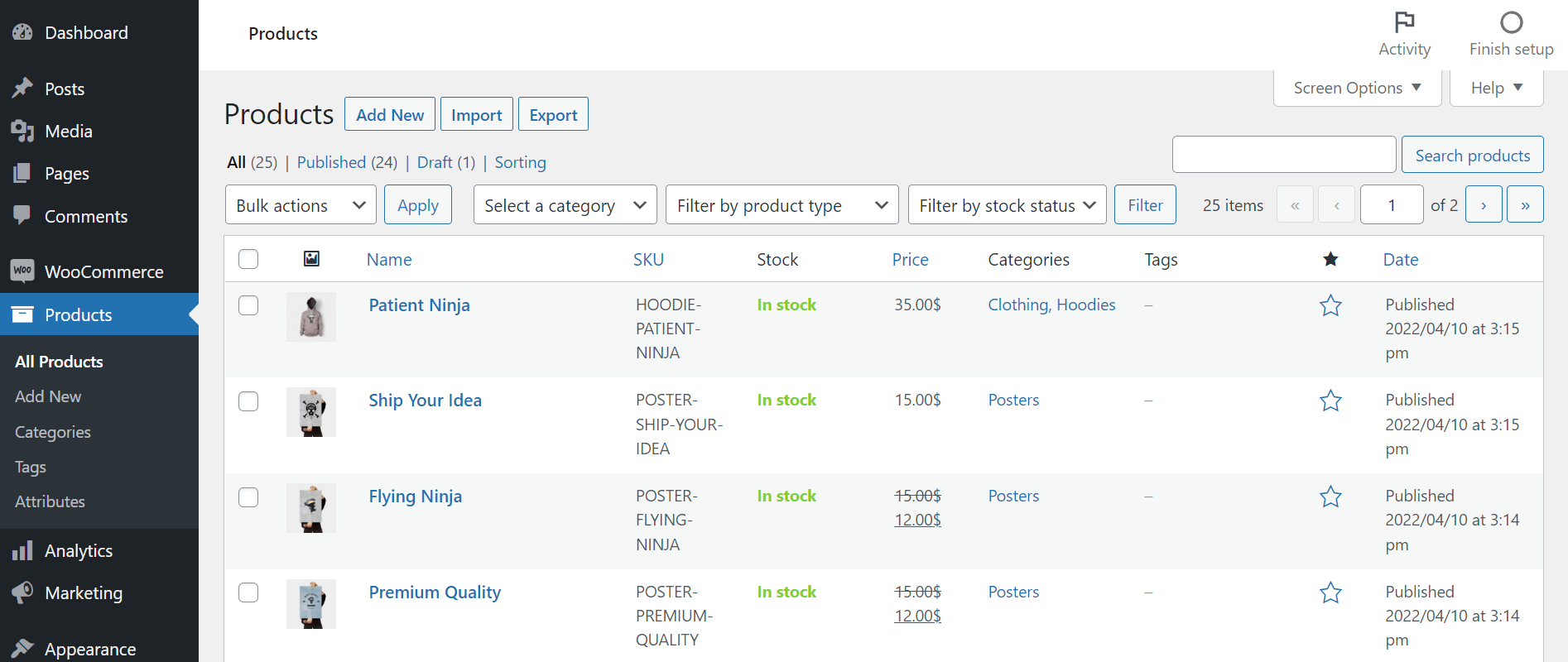This screenshot has height=662, width=1568.
Task: Open the Bulk actions dropdown
Action: 301,204
